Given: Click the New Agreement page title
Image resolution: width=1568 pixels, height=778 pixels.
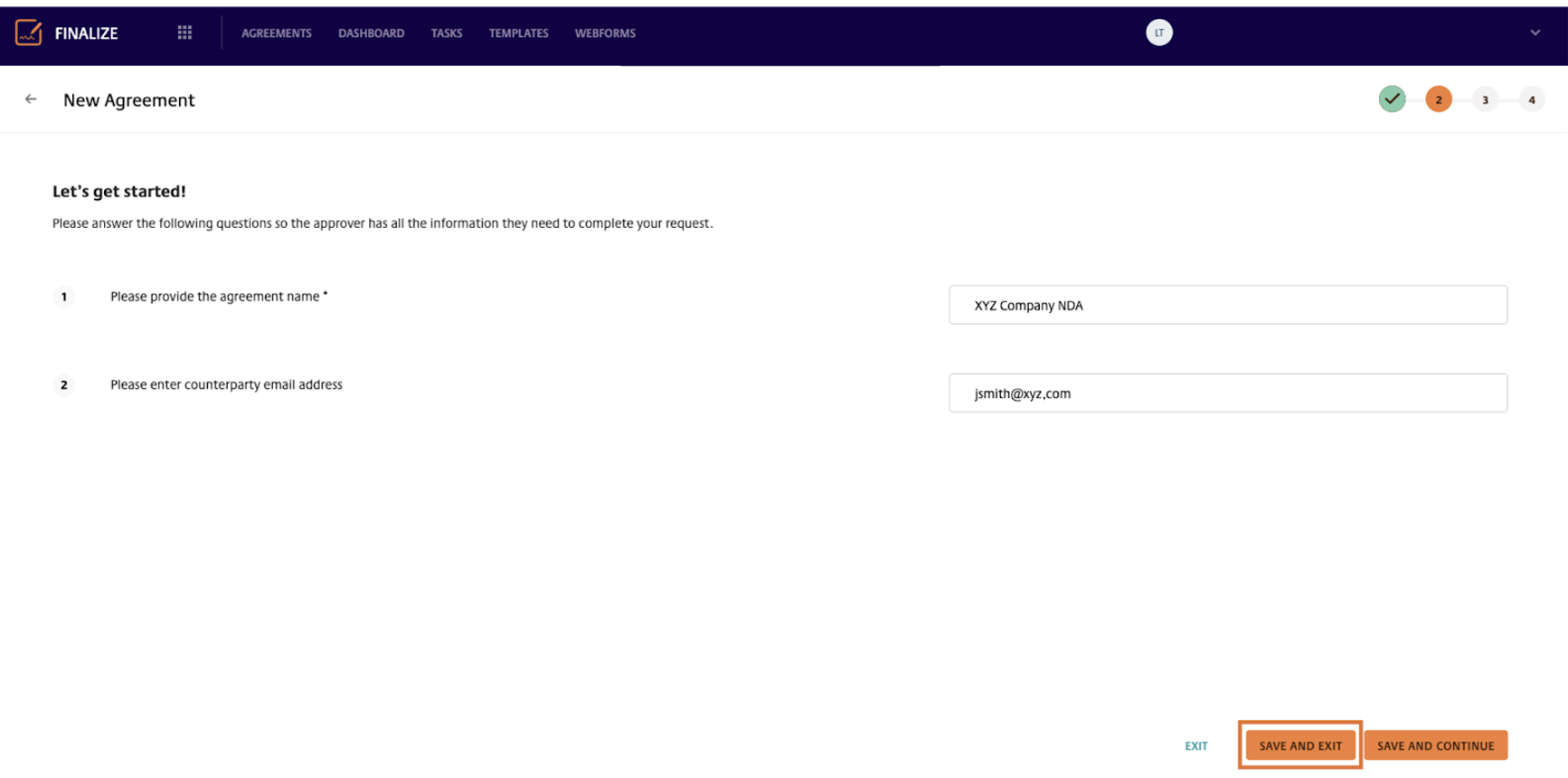Looking at the screenshot, I should coord(128,100).
